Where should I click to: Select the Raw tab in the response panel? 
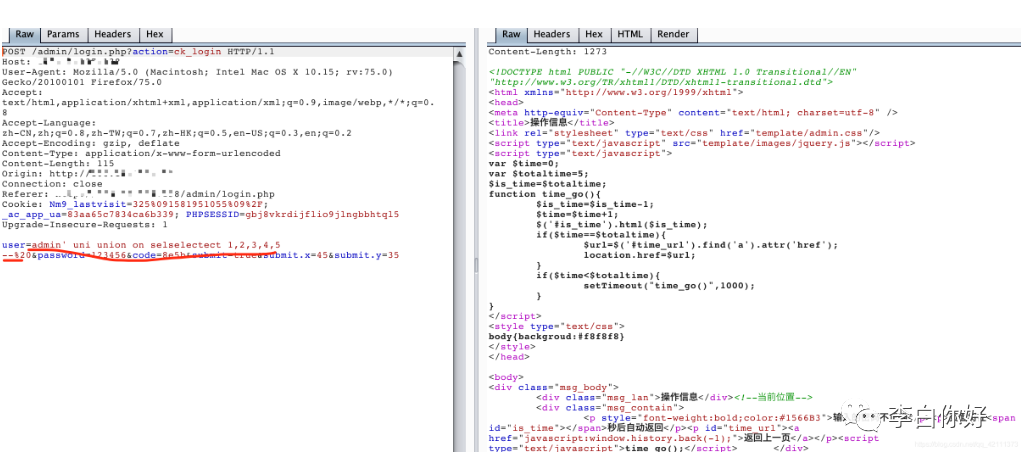tap(511, 34)
